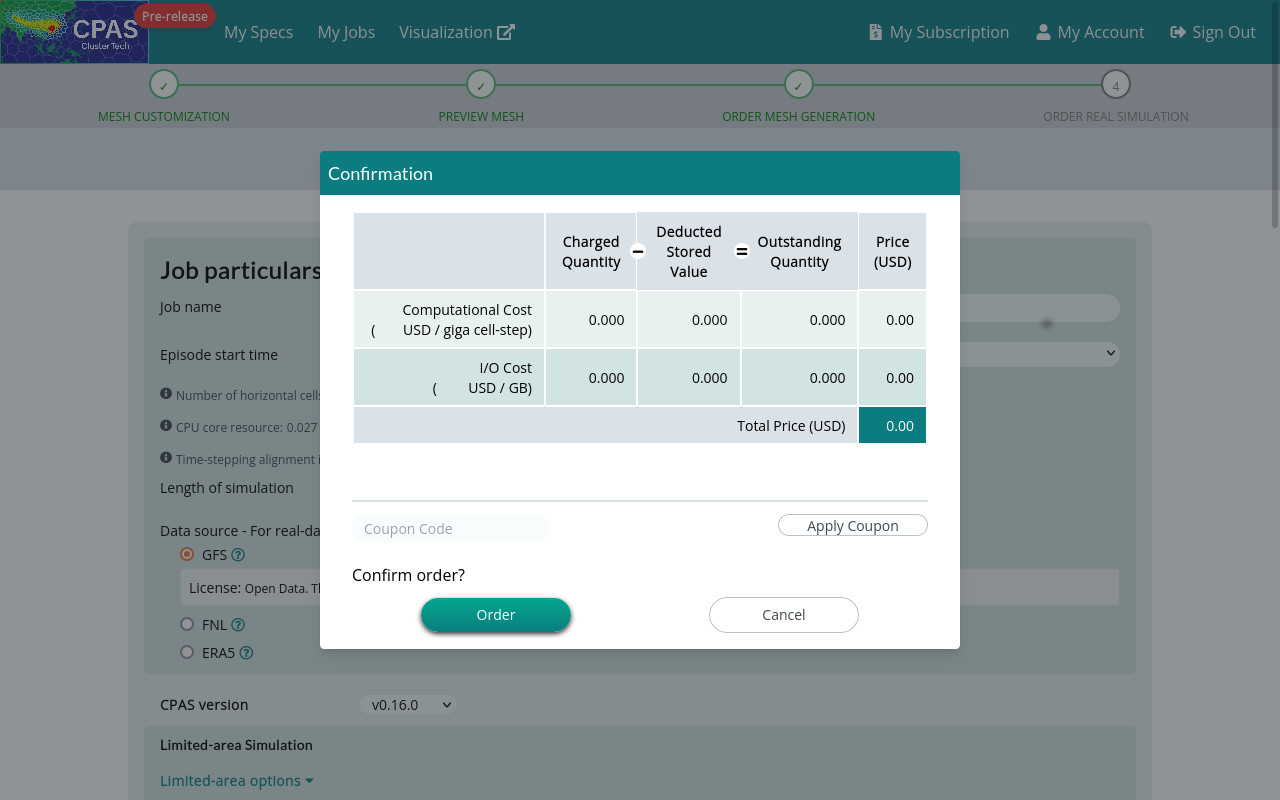Click the minus operator icon in table header
This screenshot has height=800, width=1280.
[637, 252]
